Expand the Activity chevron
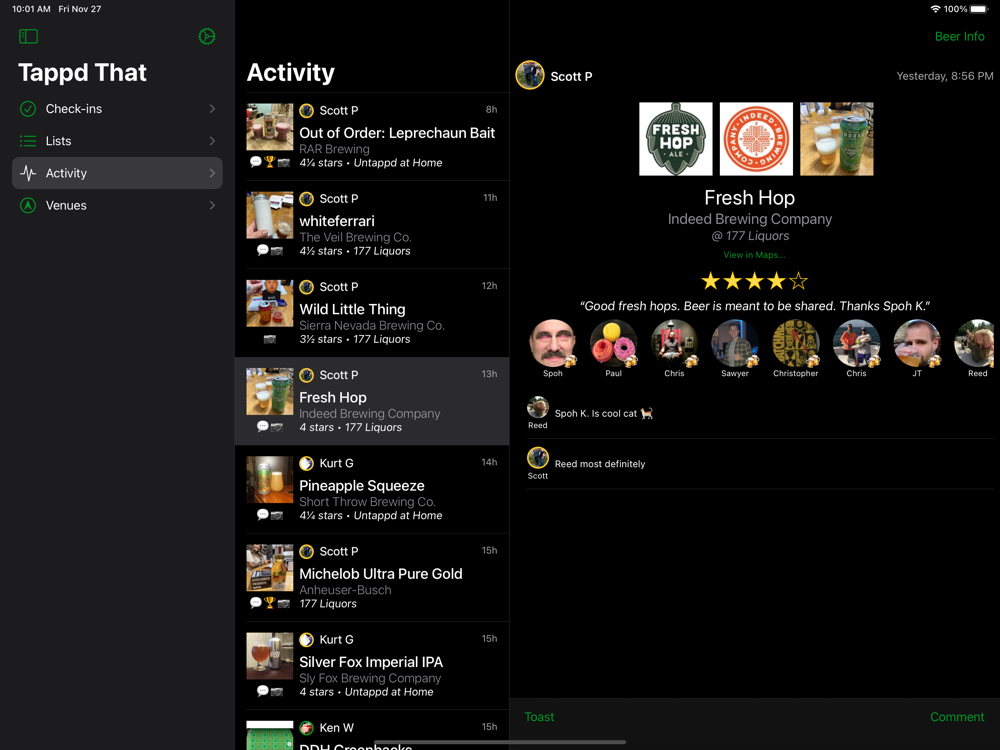Viewport: 1000px width, 750px height. coord(212,173)
